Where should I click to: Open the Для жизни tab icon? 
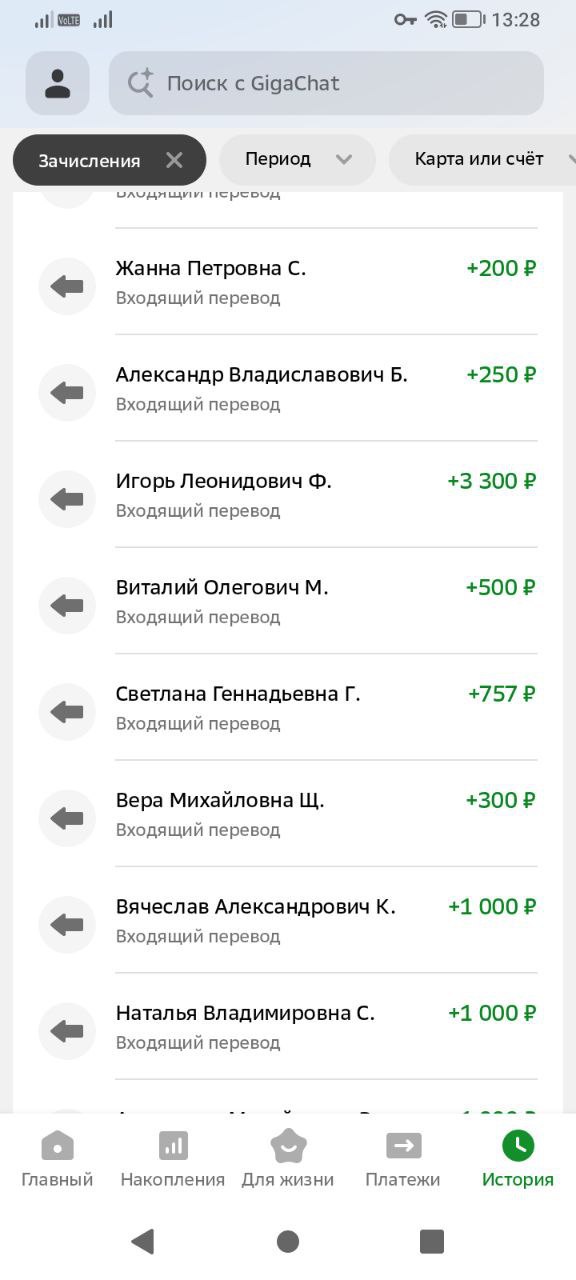[x=288, y=1146]
